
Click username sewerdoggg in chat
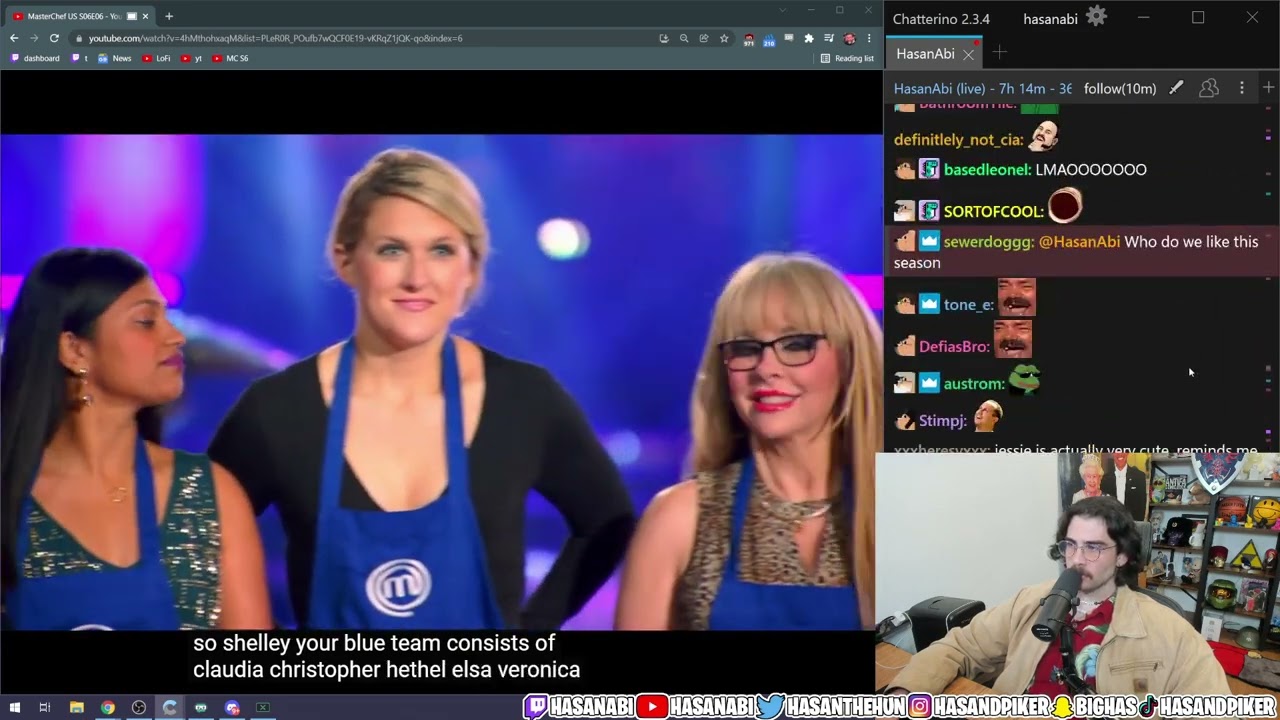(x=988, y=242)
